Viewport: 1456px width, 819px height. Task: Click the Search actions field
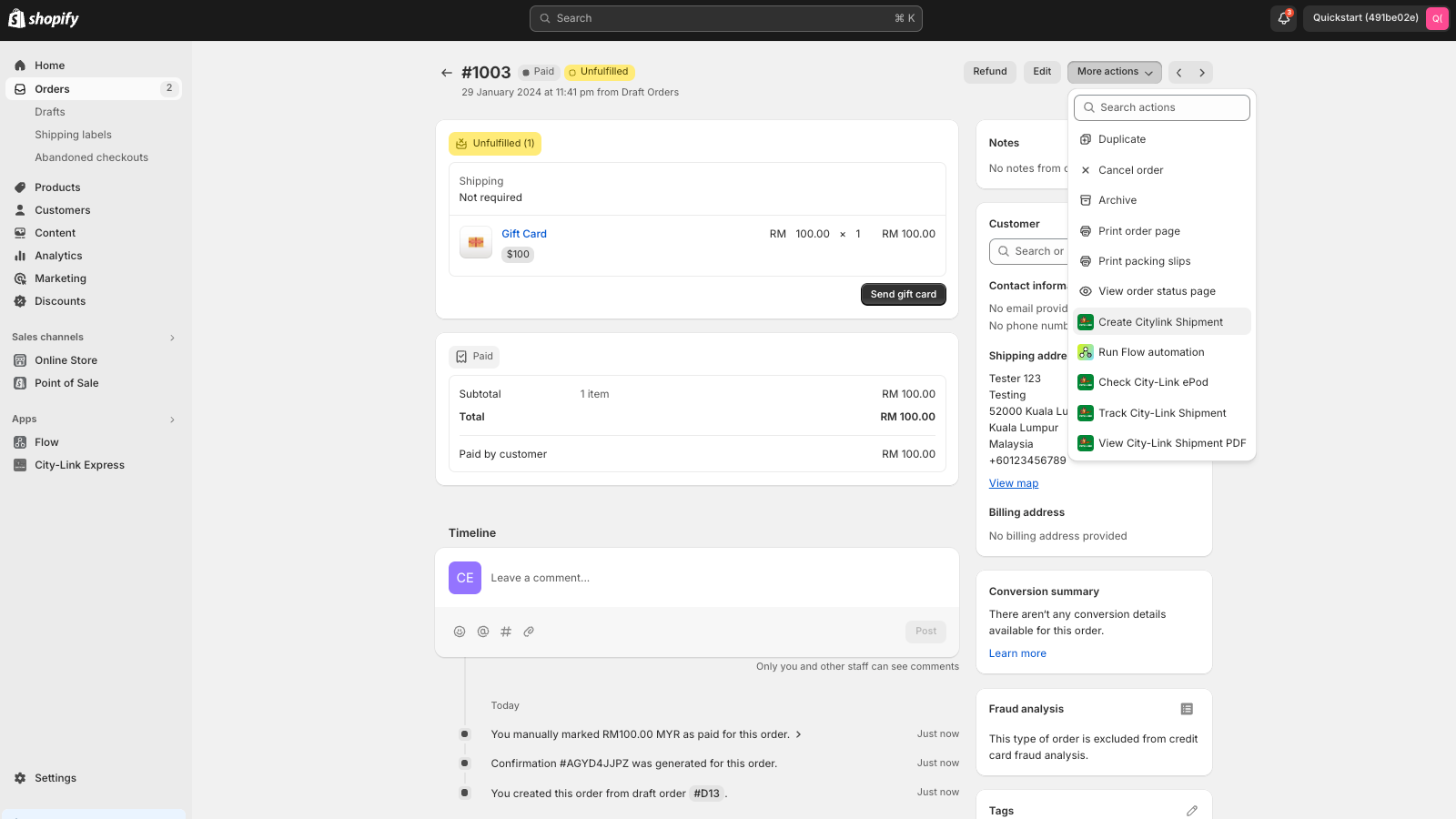click(1162, 107)
